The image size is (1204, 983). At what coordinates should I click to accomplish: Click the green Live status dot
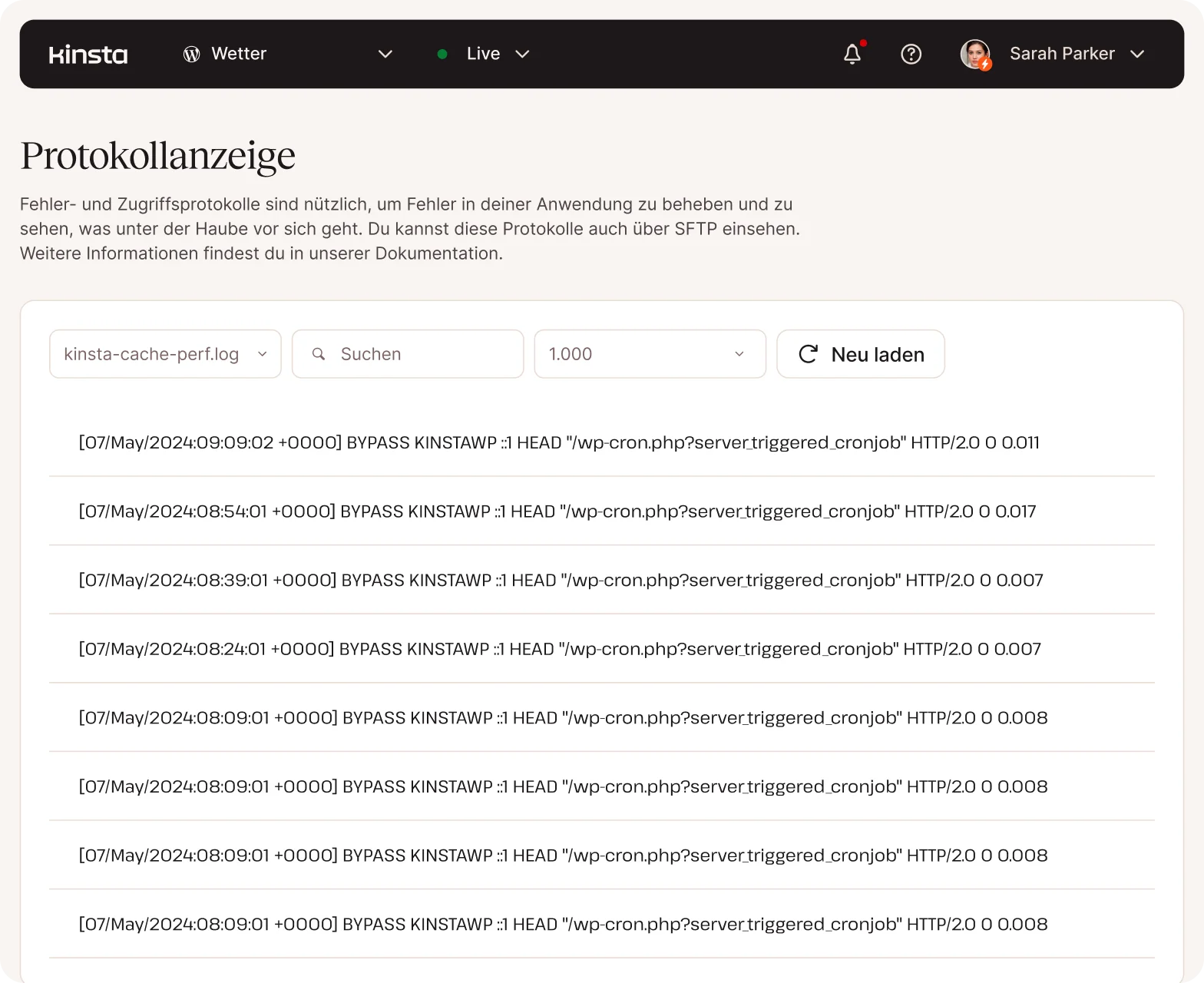click(442, 54)
